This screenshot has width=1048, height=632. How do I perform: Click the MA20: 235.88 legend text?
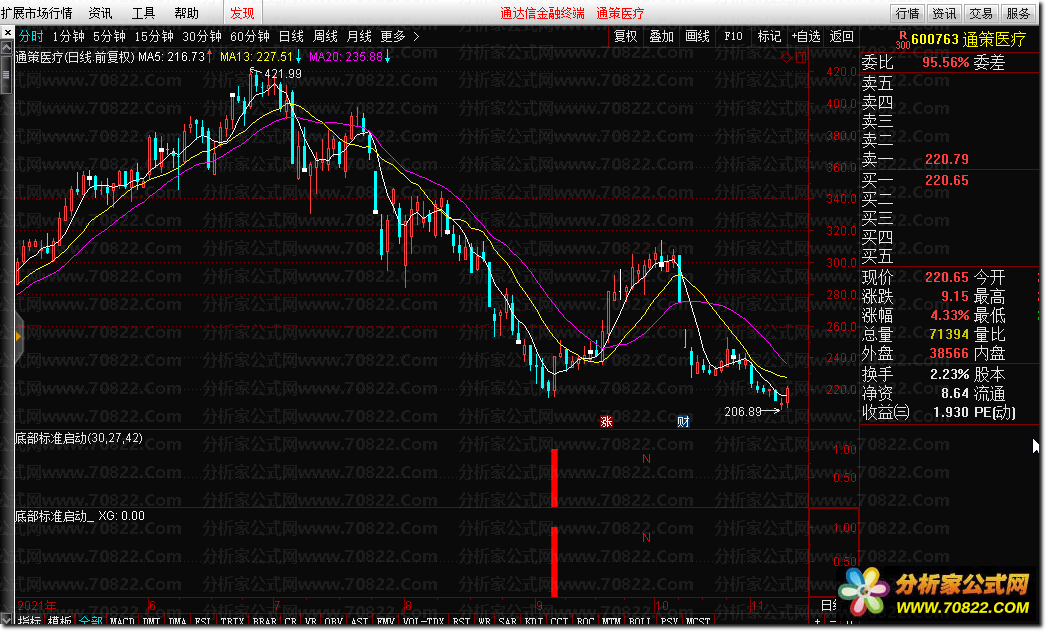(346, 57)
